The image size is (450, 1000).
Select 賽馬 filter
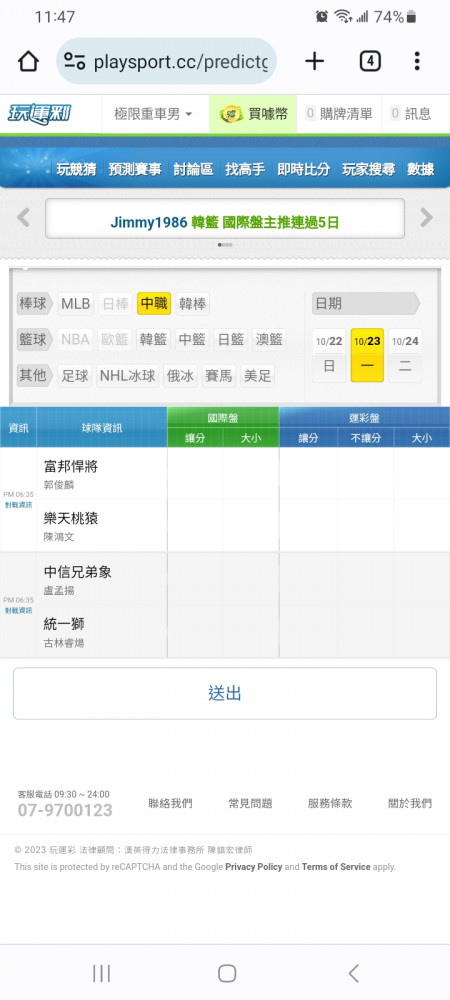tap(219, 376)
